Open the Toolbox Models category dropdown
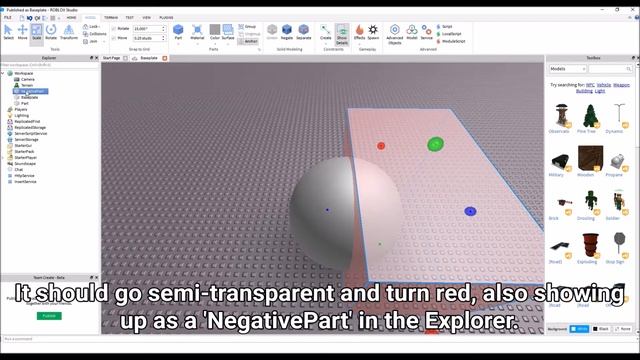Viewport: 640px width, 360px height. point(567,69)
